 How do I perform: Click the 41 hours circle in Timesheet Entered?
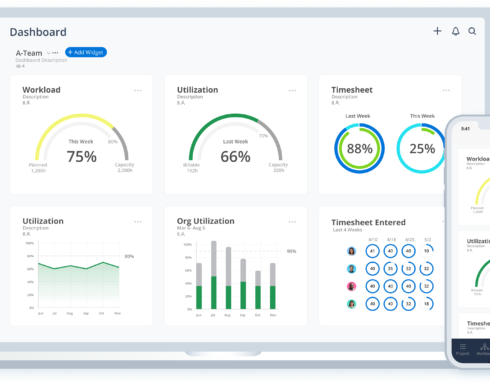372,251
